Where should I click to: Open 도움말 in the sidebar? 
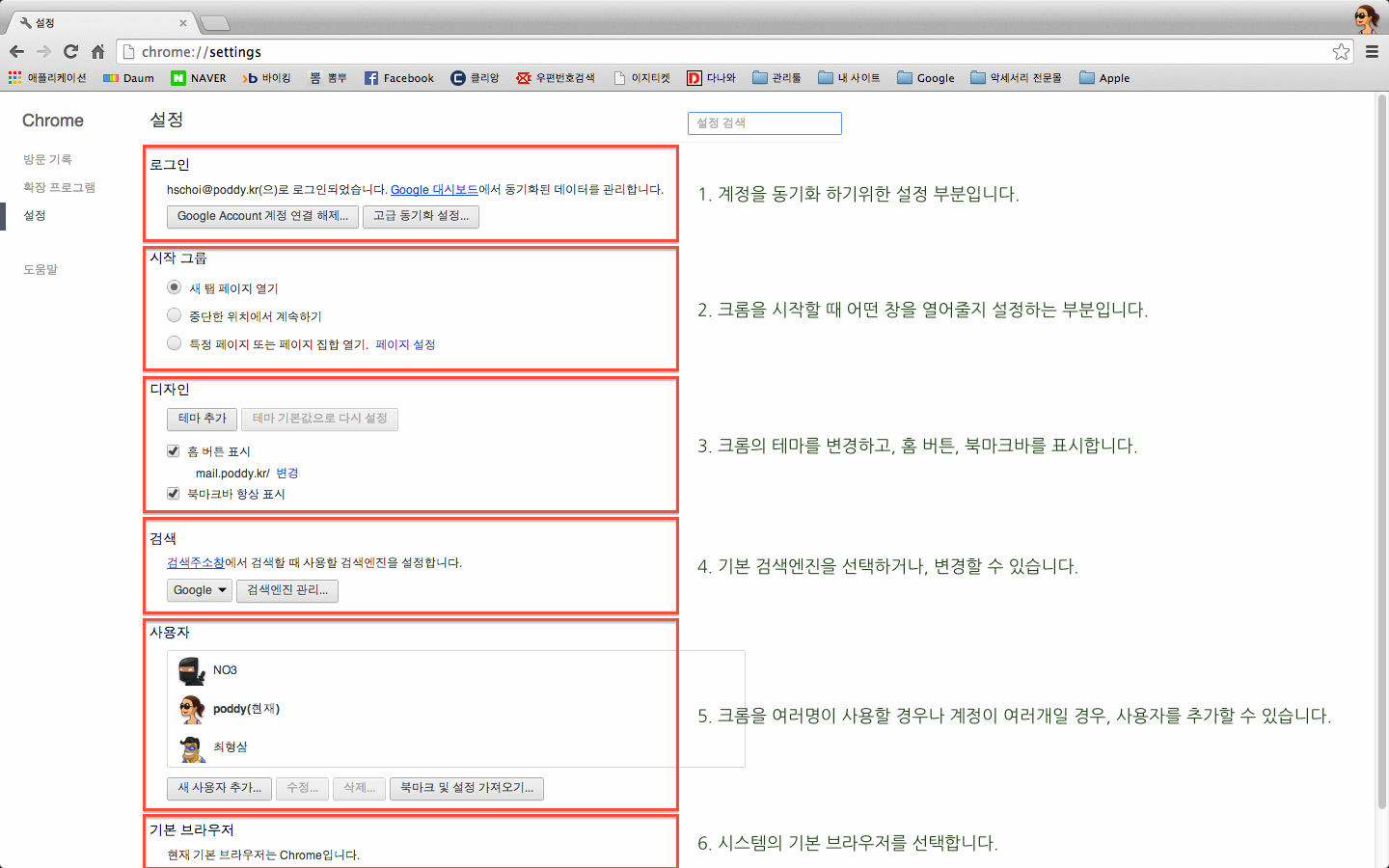click(x=41, y=270)
